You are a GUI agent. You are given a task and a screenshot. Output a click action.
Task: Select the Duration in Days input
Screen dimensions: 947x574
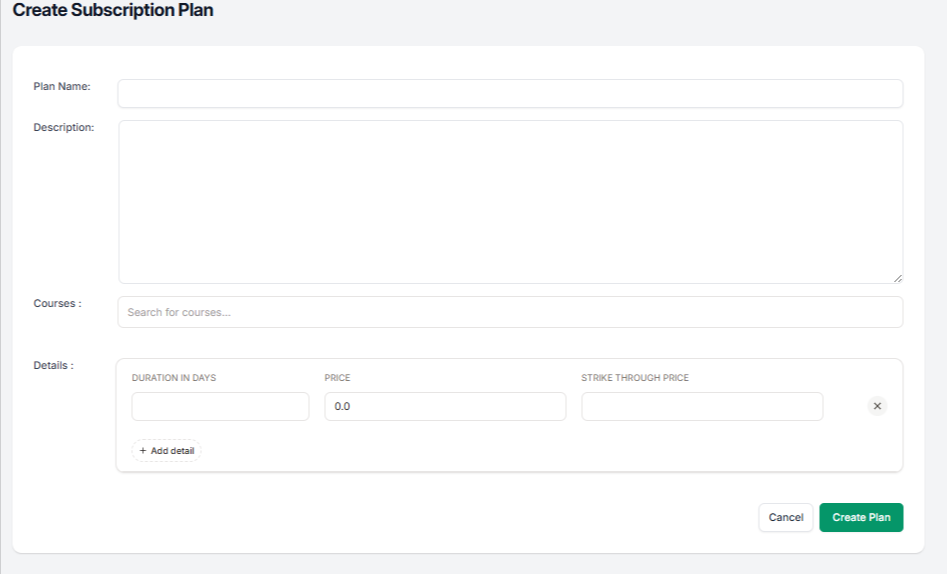point(220,406)
